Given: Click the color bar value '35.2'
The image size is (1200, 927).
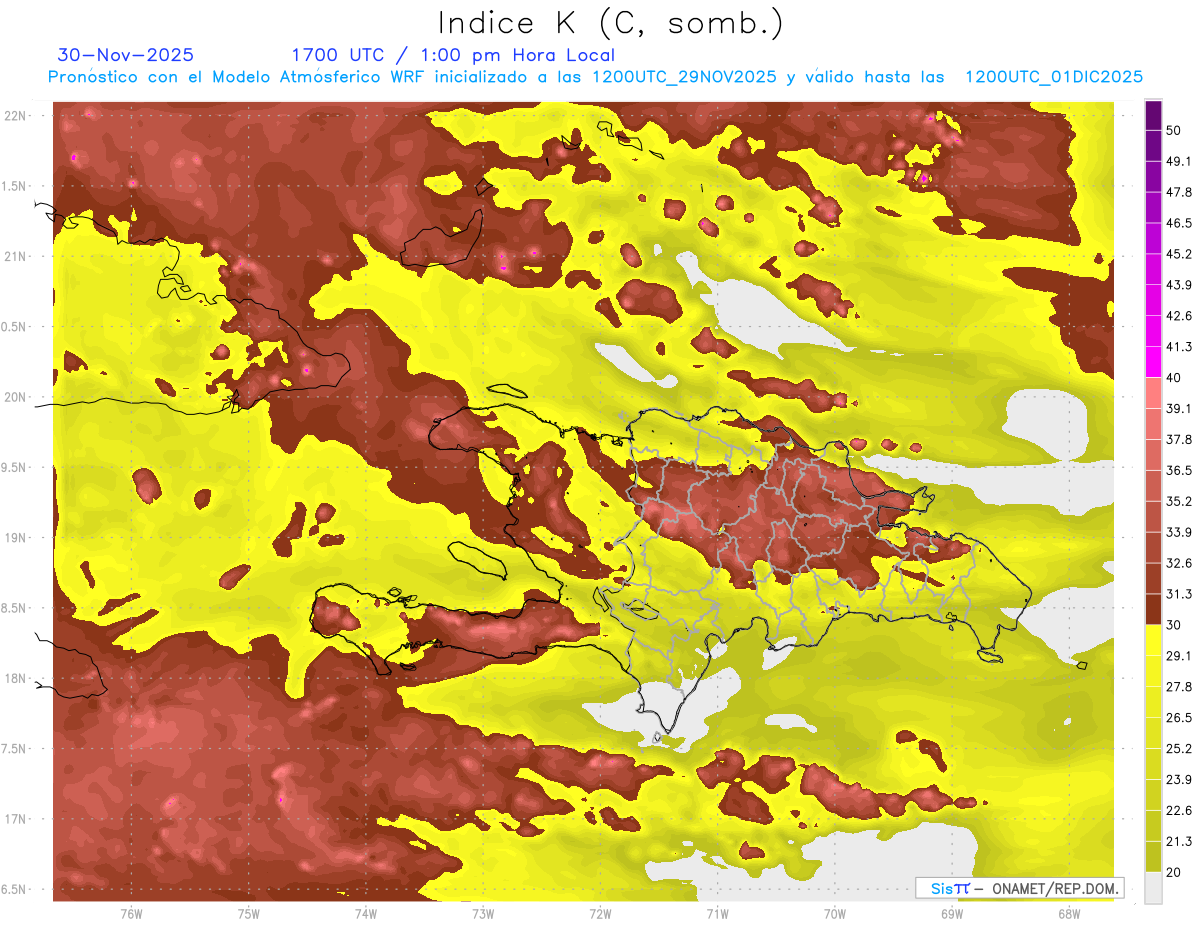Looking at the screenshot, I should (1178, 501).
